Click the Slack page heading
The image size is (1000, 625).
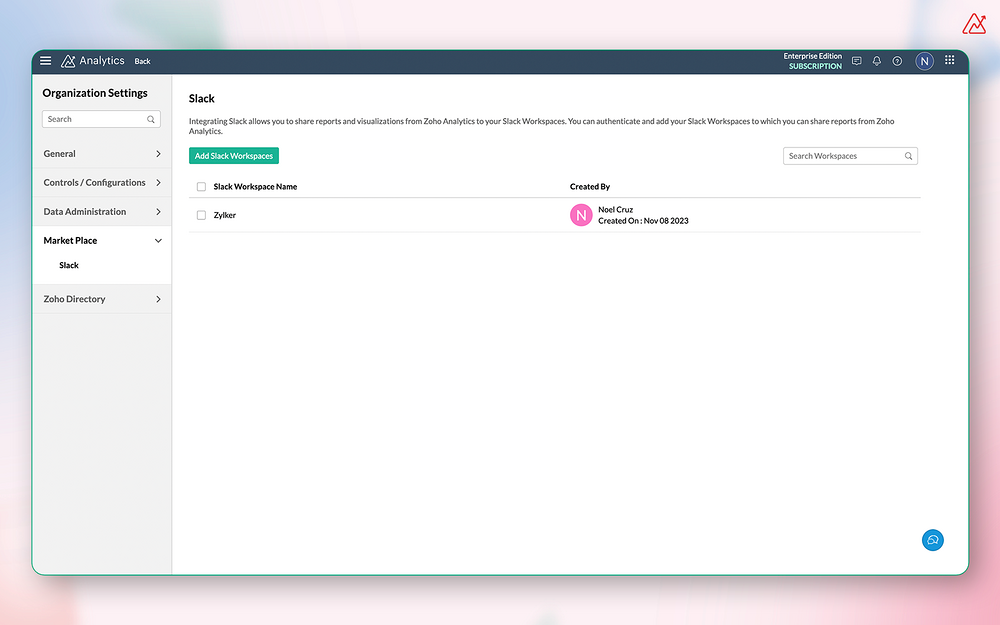[202, 99]
